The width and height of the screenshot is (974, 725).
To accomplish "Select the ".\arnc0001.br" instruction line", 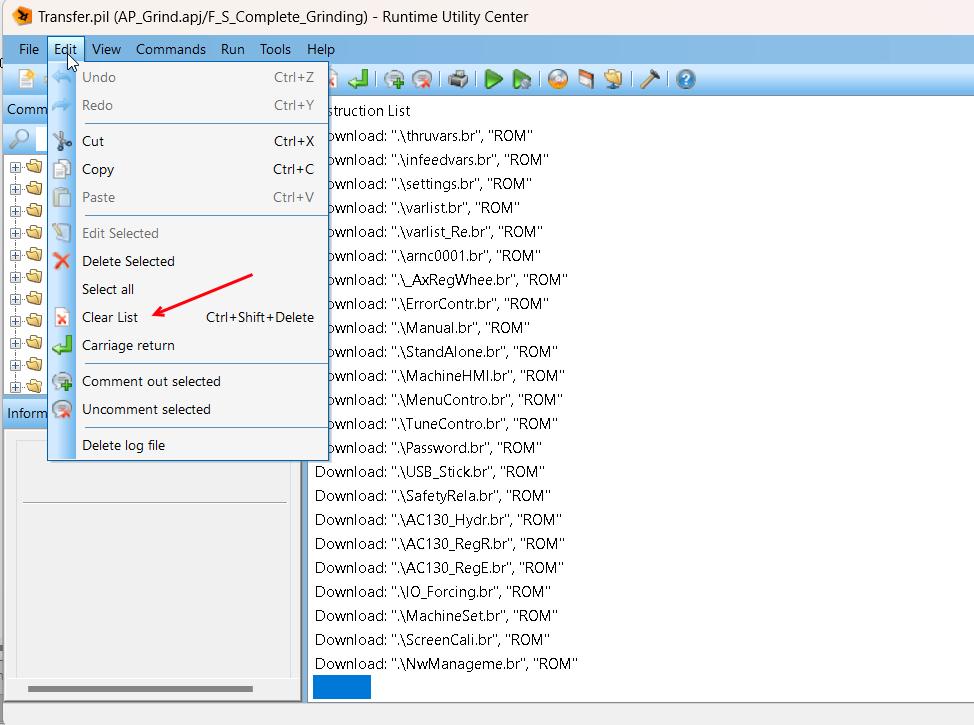I will click(x=435, y=256).
